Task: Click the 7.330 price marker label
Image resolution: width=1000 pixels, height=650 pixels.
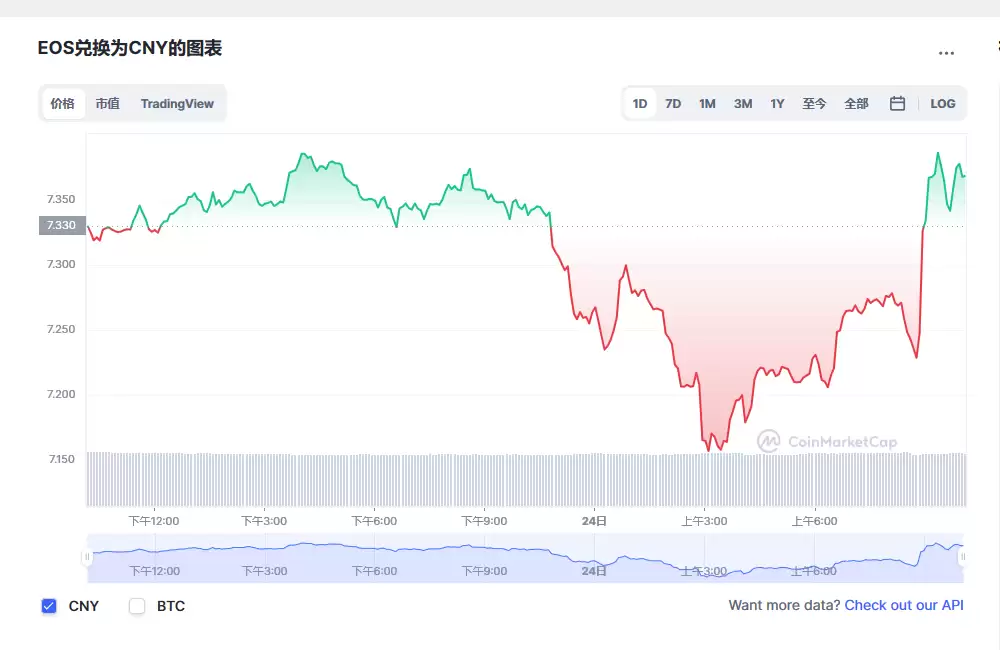Action: [62, 225]
